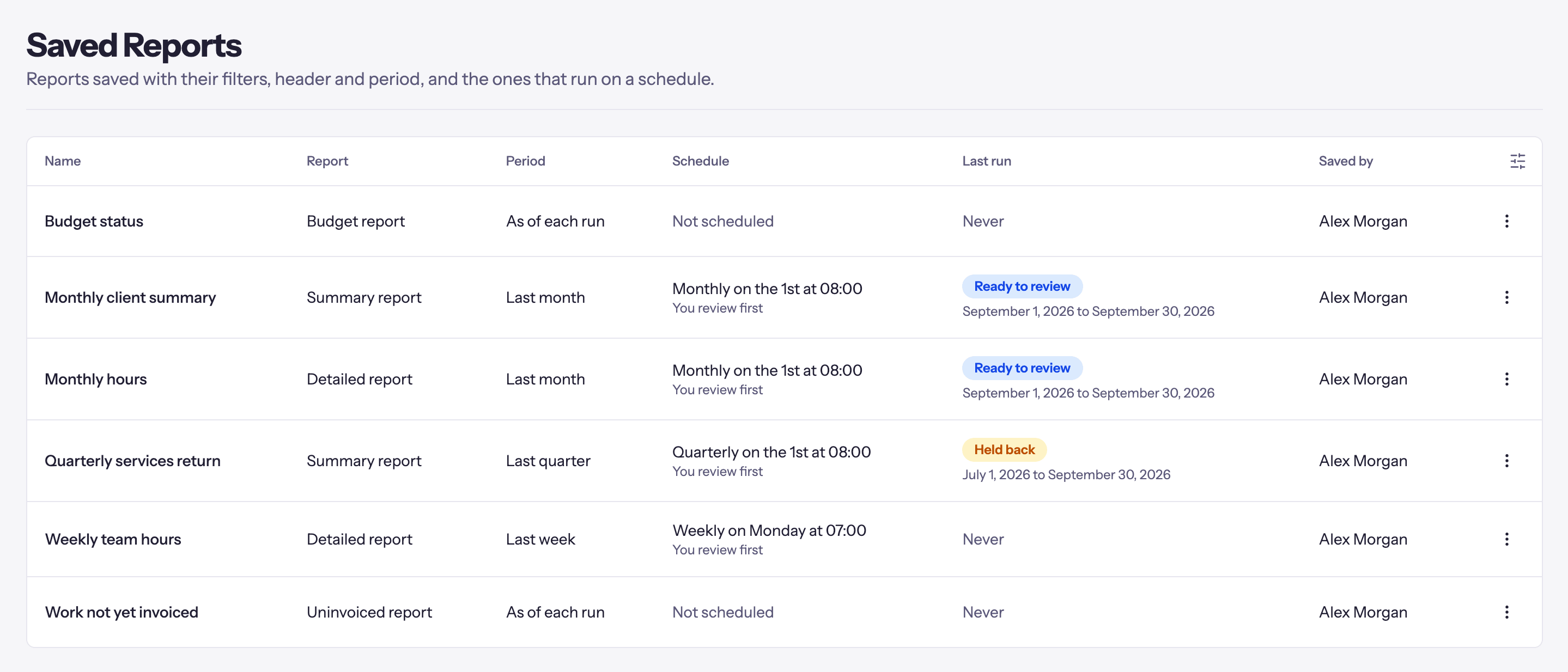Click Monthly hours' Detailed report cell
The width and height of the screenshot is (1568, 672).
click(359, 379)
